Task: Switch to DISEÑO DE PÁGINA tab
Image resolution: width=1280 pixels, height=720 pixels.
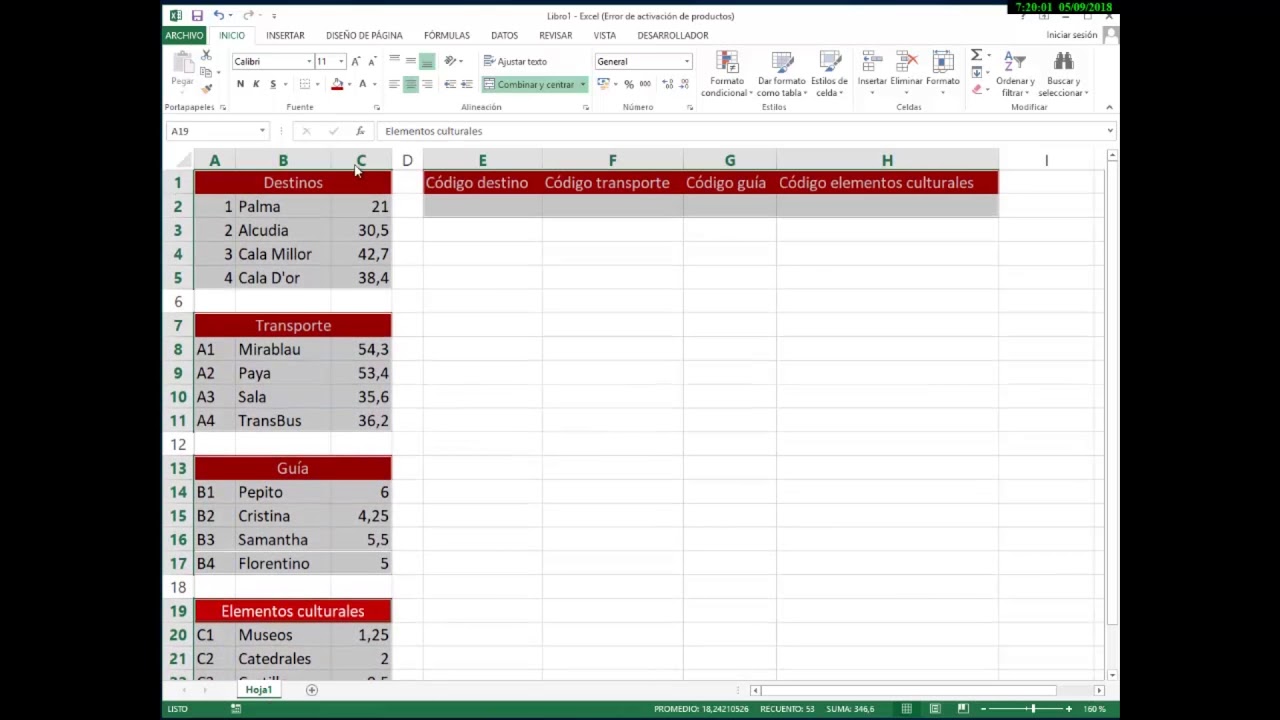Action: coord(364,35)
